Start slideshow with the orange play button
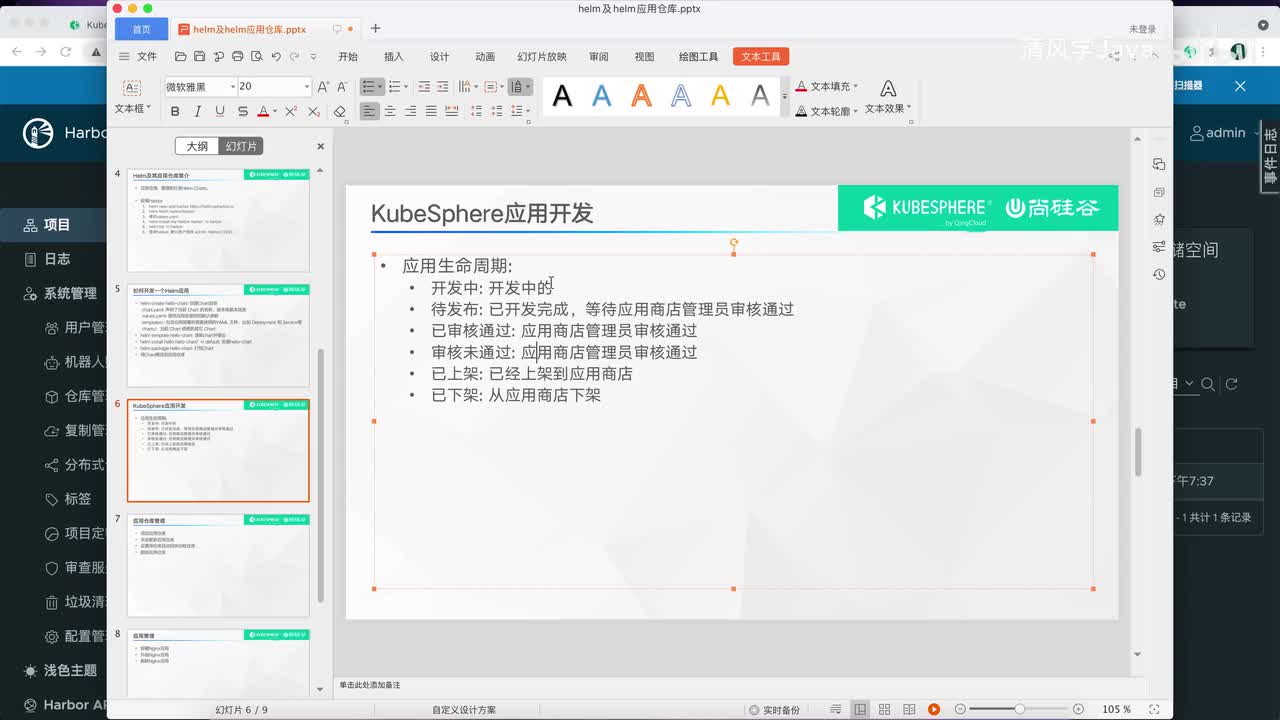Screen dimensions: 1280x720 (x=934, y=709)
